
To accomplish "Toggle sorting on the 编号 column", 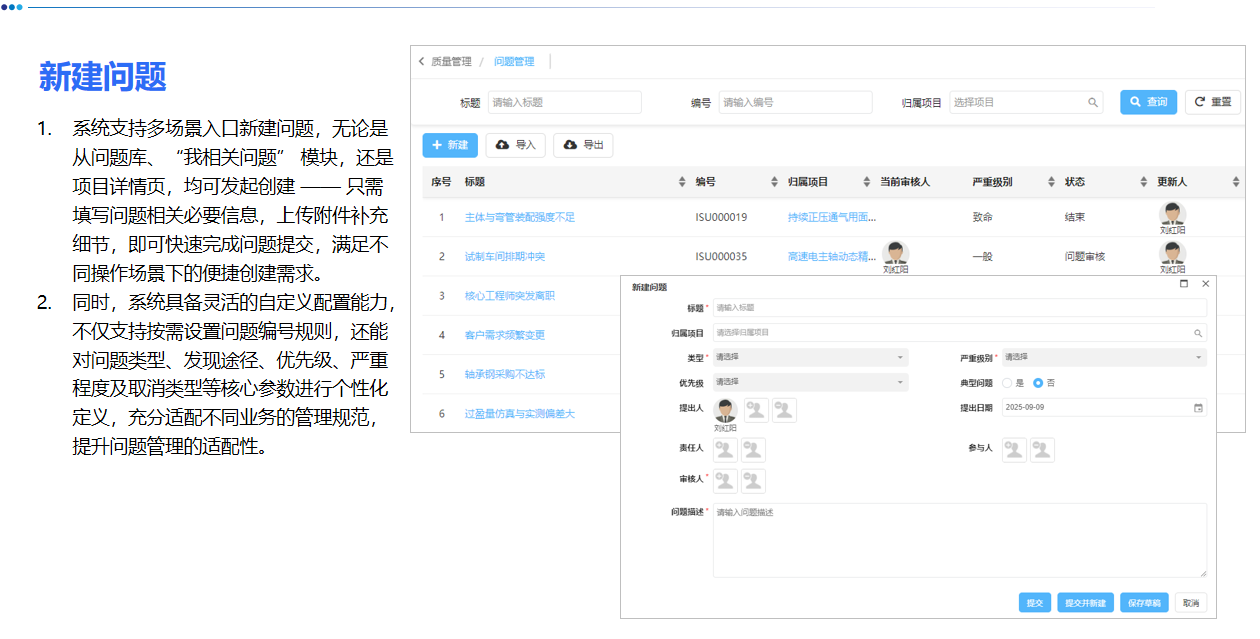I will coord(772,181).
